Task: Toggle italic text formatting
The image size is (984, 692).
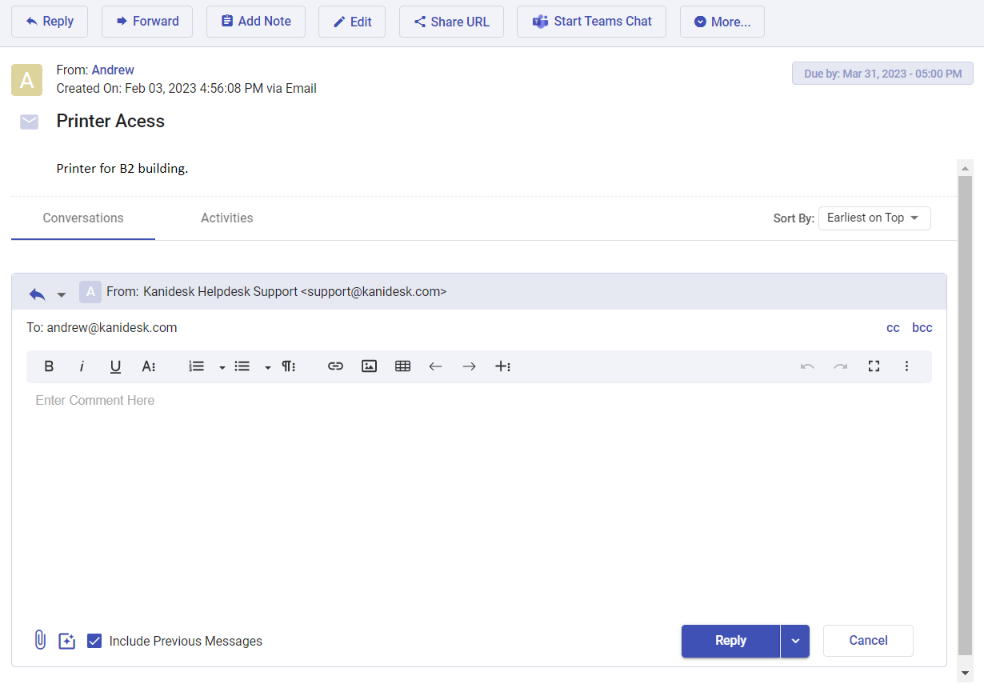Action: (x=82, y=367)
